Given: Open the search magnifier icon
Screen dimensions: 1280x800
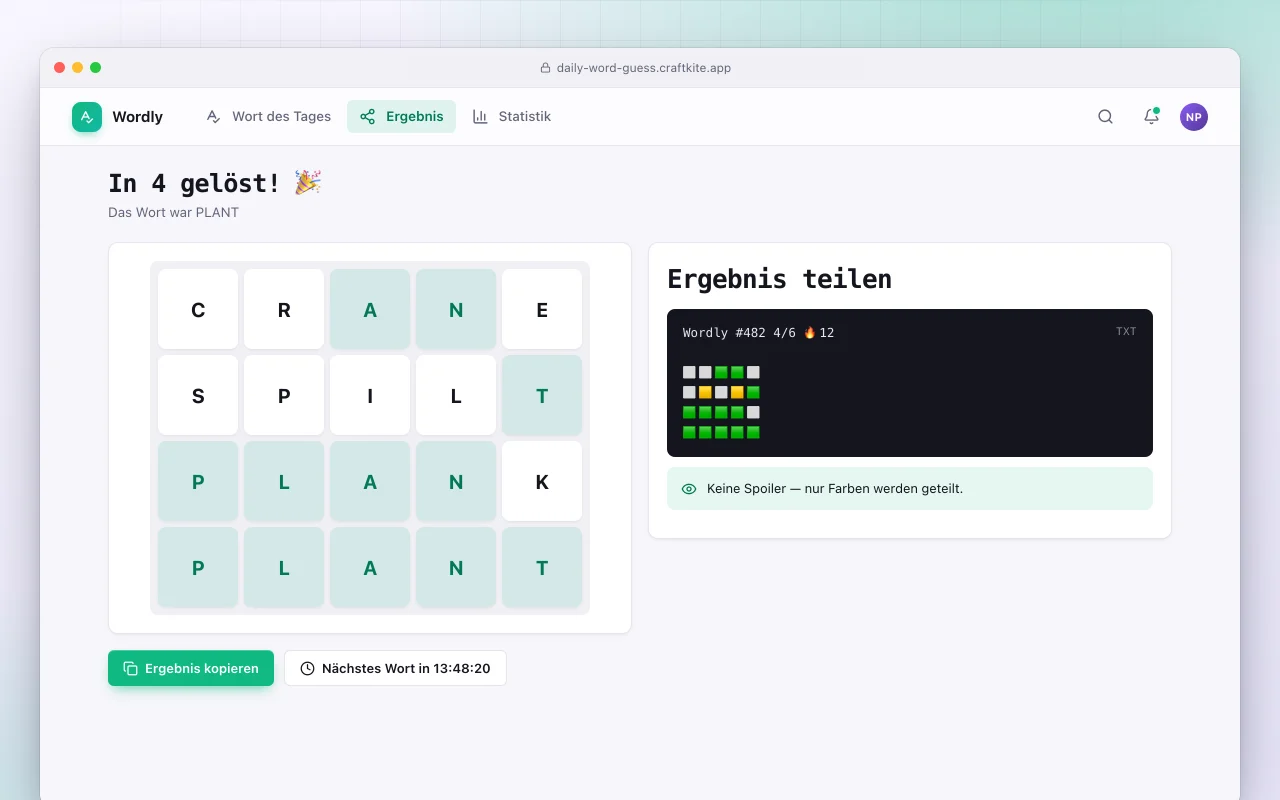Looking at the screenshot, I should [1105, 117].
